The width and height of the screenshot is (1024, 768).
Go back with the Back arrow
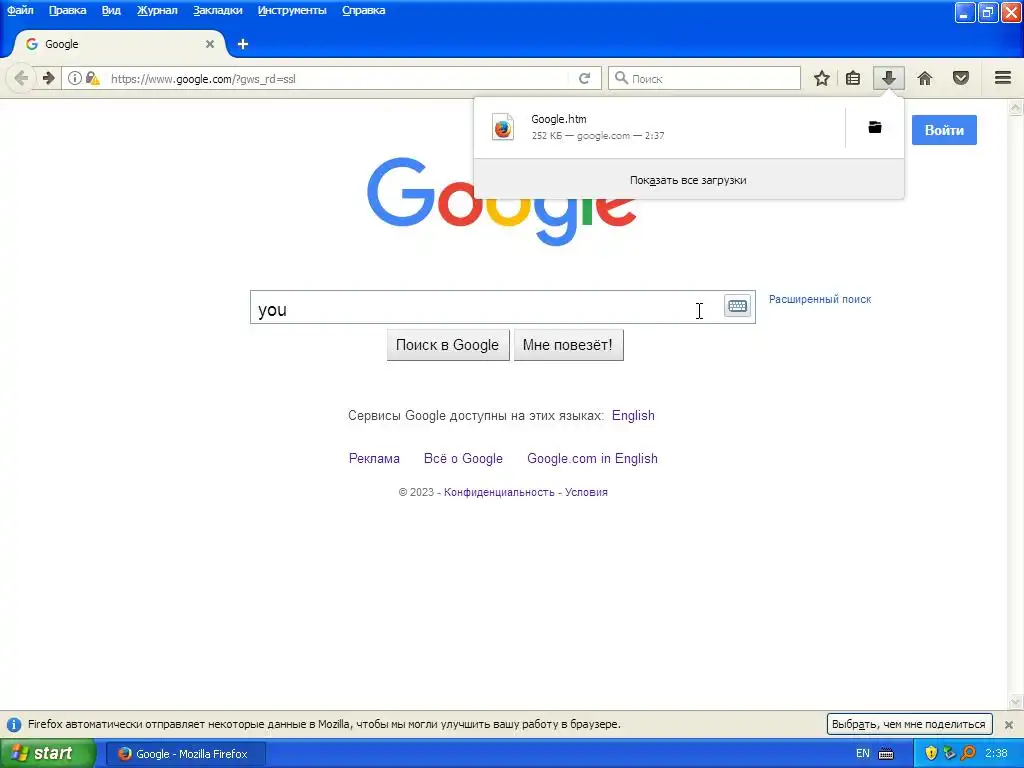pos(21,78)
